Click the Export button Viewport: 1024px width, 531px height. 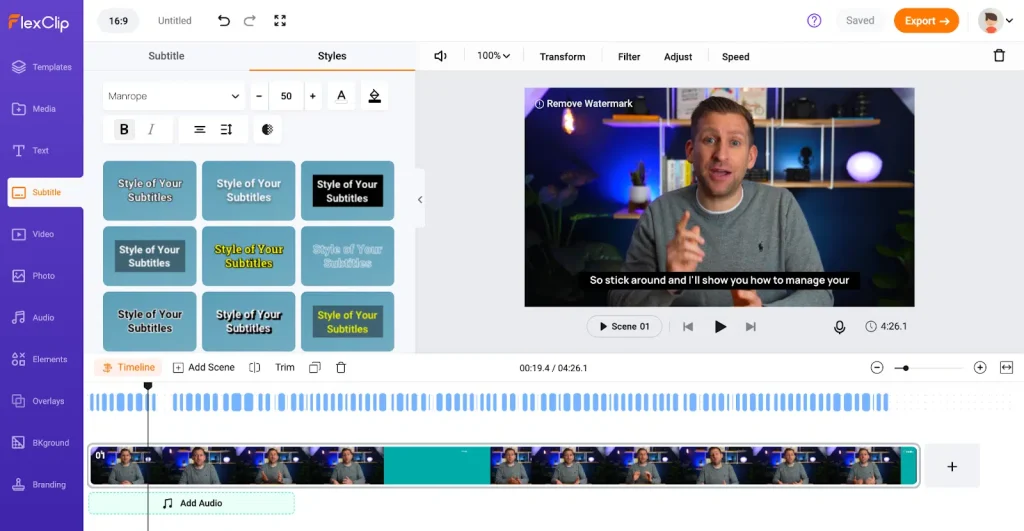925,20
